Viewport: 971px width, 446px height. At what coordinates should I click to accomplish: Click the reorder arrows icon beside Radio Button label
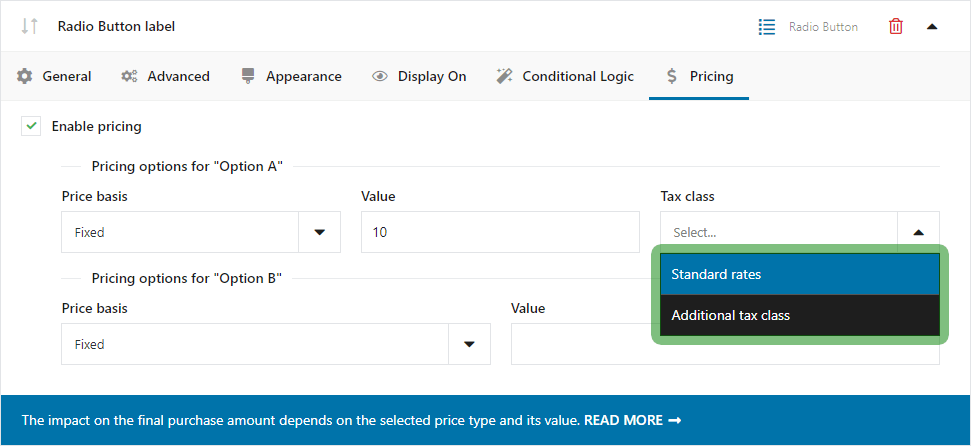click(x=29, y=27)
